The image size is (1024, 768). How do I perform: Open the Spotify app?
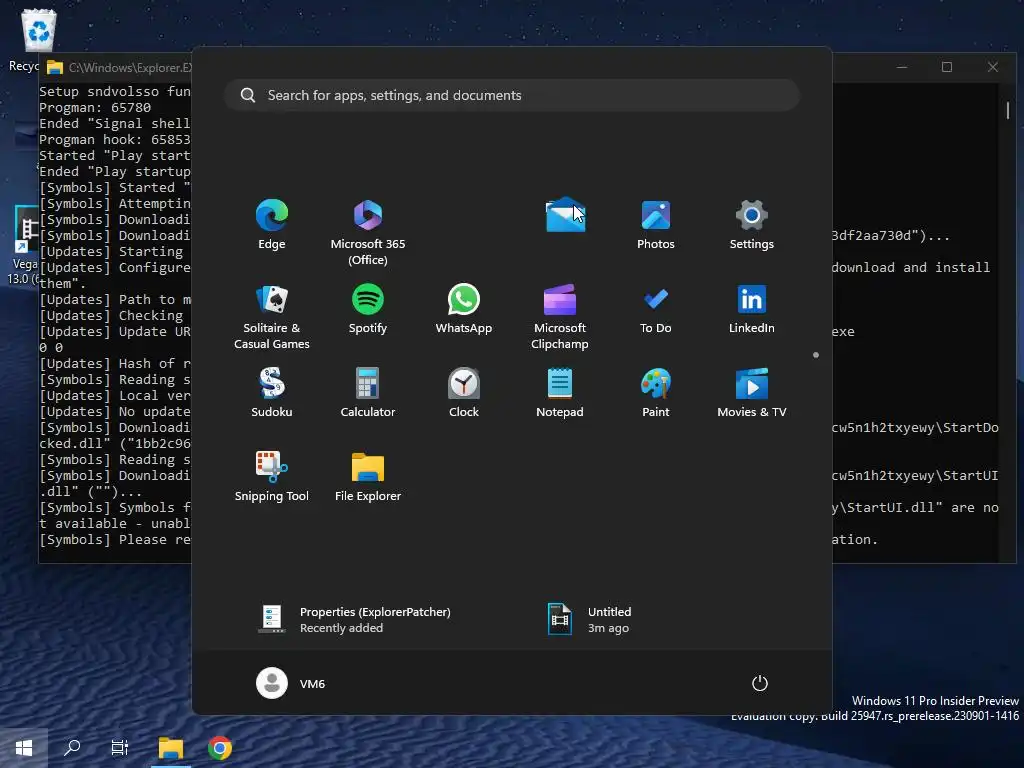(368, 309)
